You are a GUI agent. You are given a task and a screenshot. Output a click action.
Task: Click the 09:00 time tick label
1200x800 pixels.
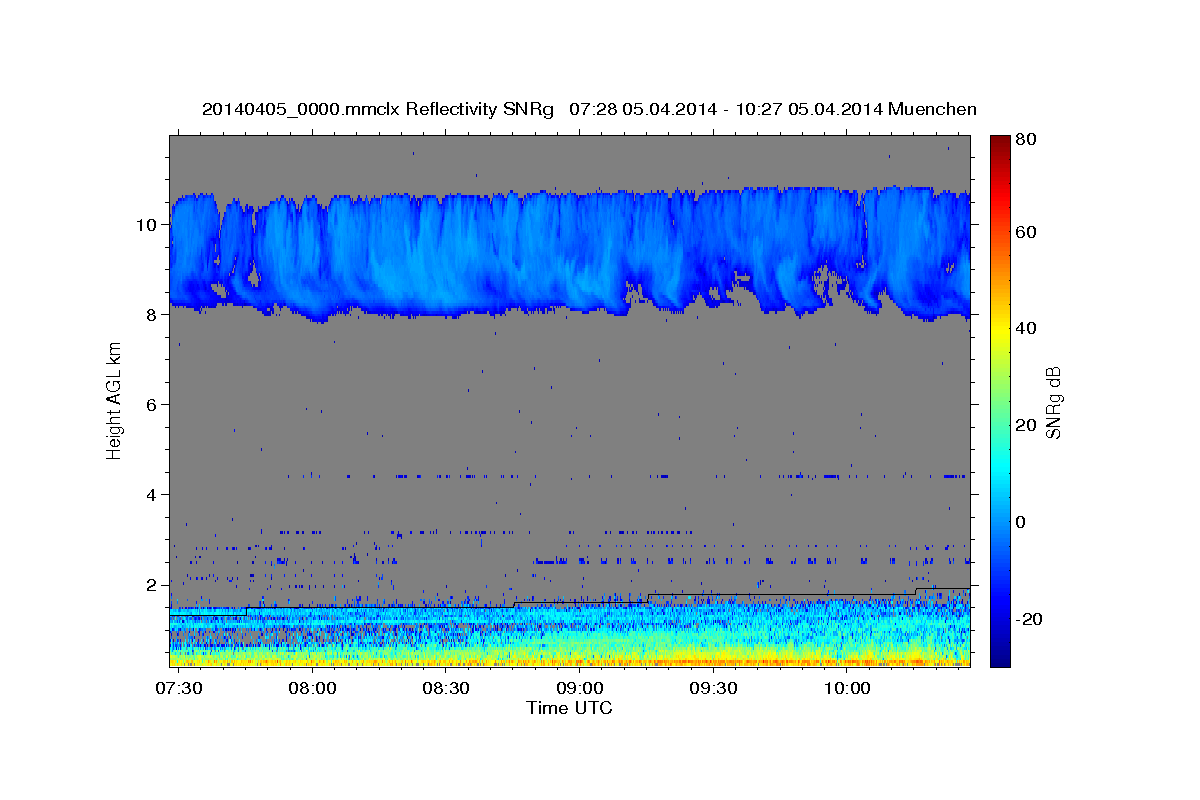point(579,688)
